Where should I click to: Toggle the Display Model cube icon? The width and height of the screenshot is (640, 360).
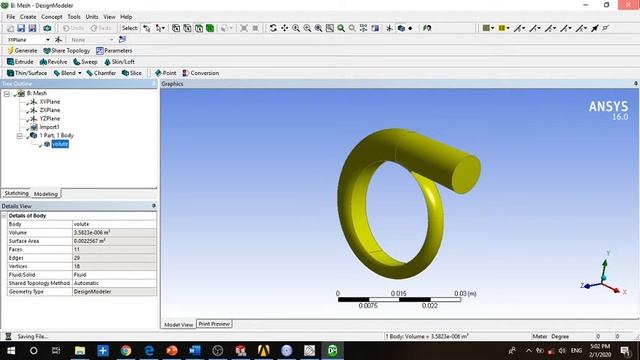401,28
